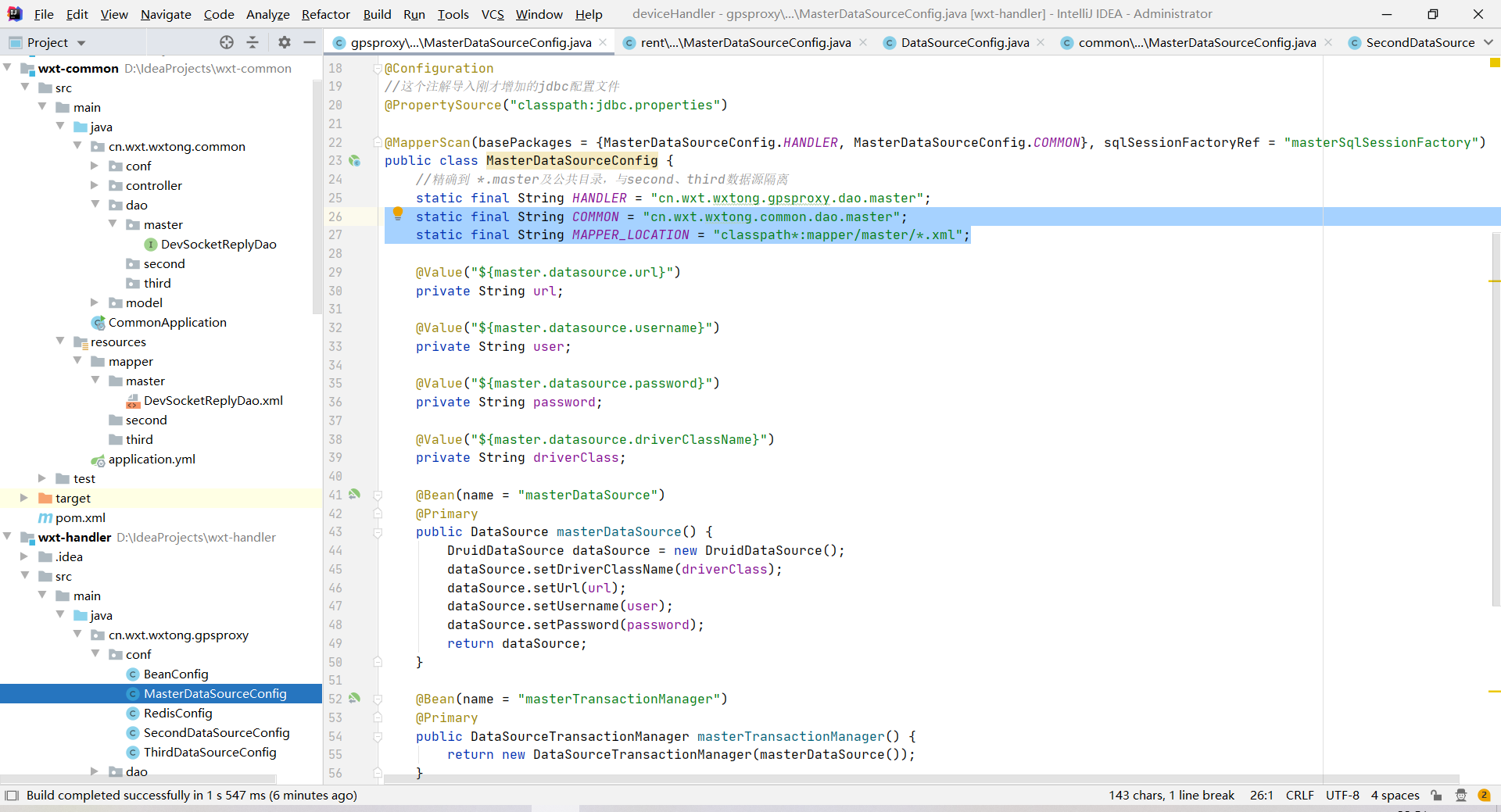1501x812 pixels.
Task: Expand the target folder
Action: click(24, 498)
